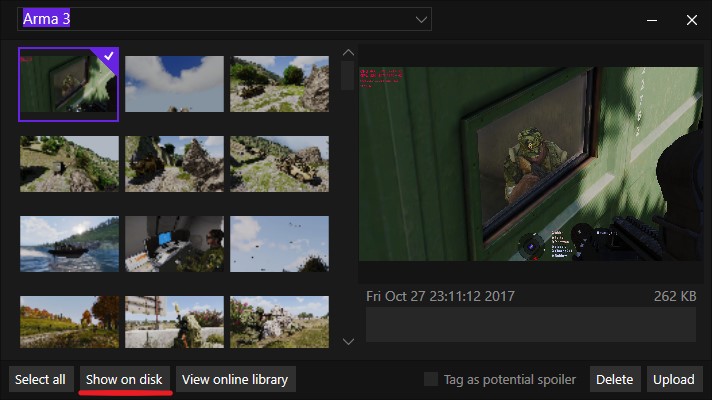Select the hillside with small bunker thumbnail
This screenshot has width=712, height=400.
coord(69,164)
